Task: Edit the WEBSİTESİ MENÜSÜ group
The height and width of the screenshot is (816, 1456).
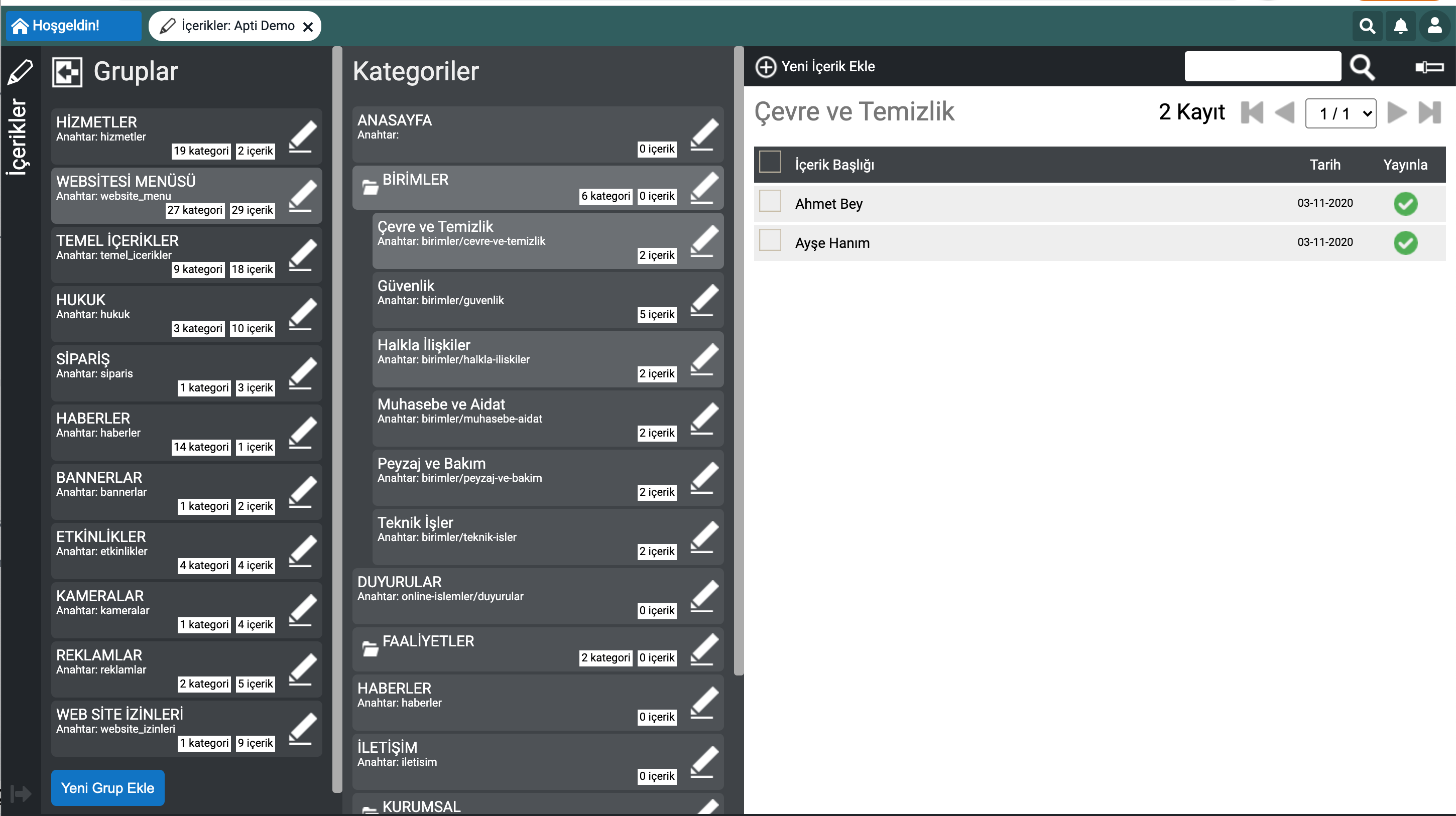Action: (x=303, y=196)
